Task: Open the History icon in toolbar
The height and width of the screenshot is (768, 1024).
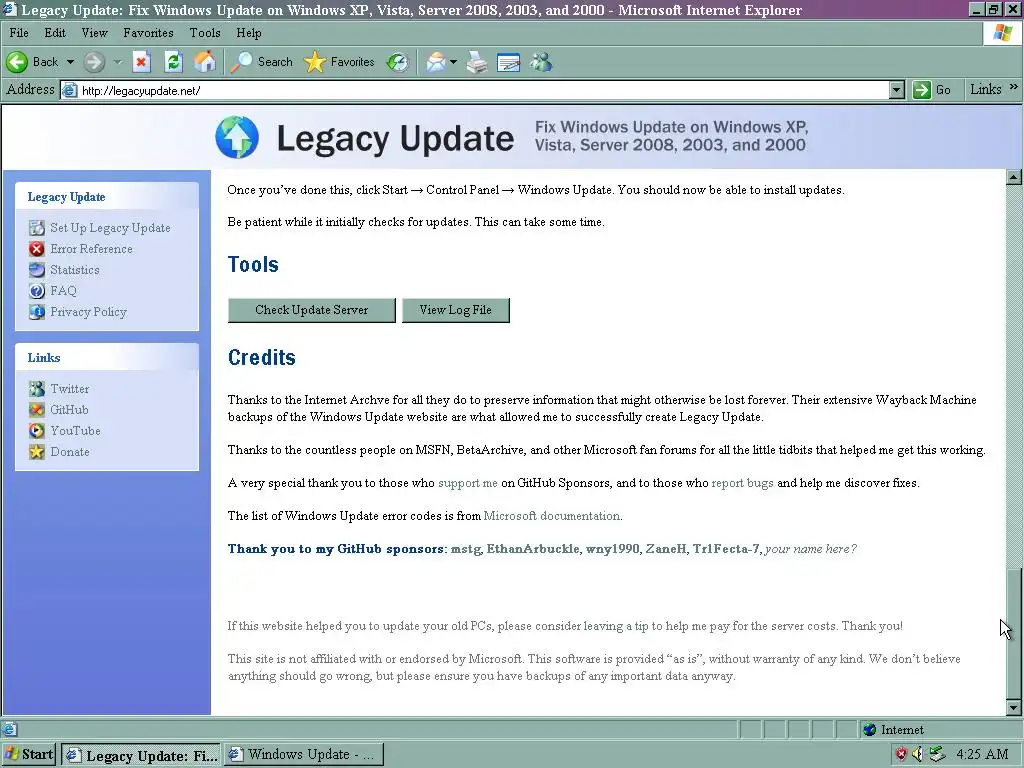Action: click(398, 62)
